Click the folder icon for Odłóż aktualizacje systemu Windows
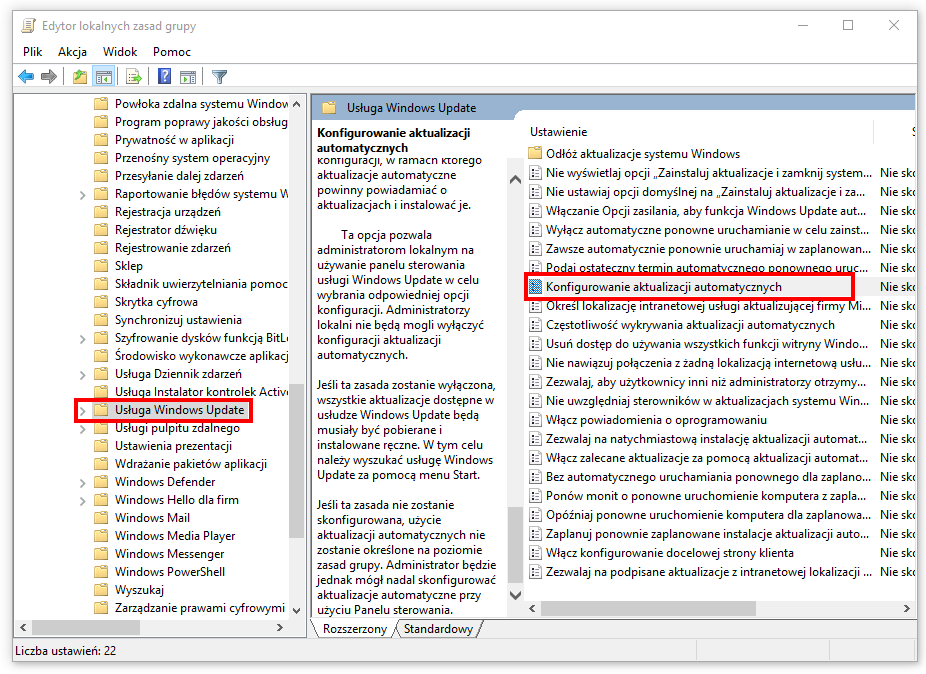Image resolution: width=926 pixels, height=674 pixels. (x=535, y=154)
